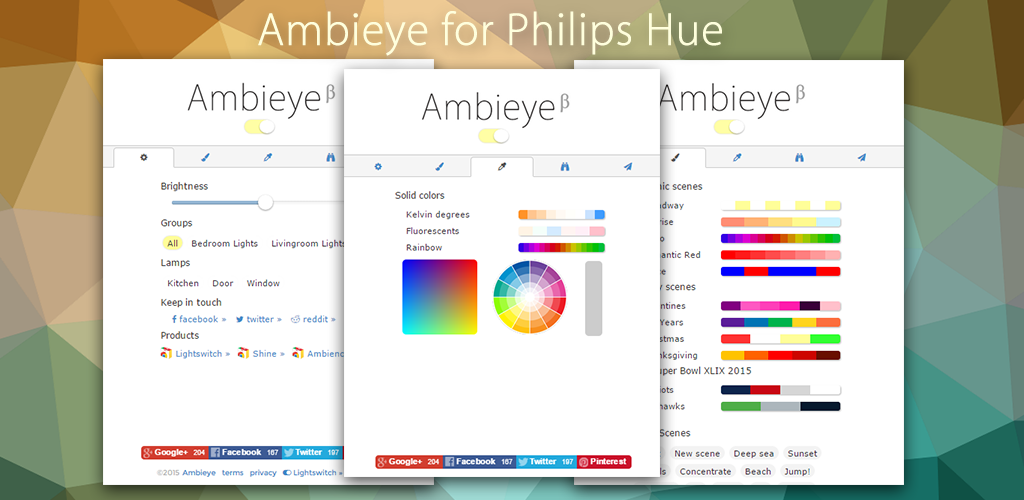Click Facebook share button in center panel

(x=480, y=461)
